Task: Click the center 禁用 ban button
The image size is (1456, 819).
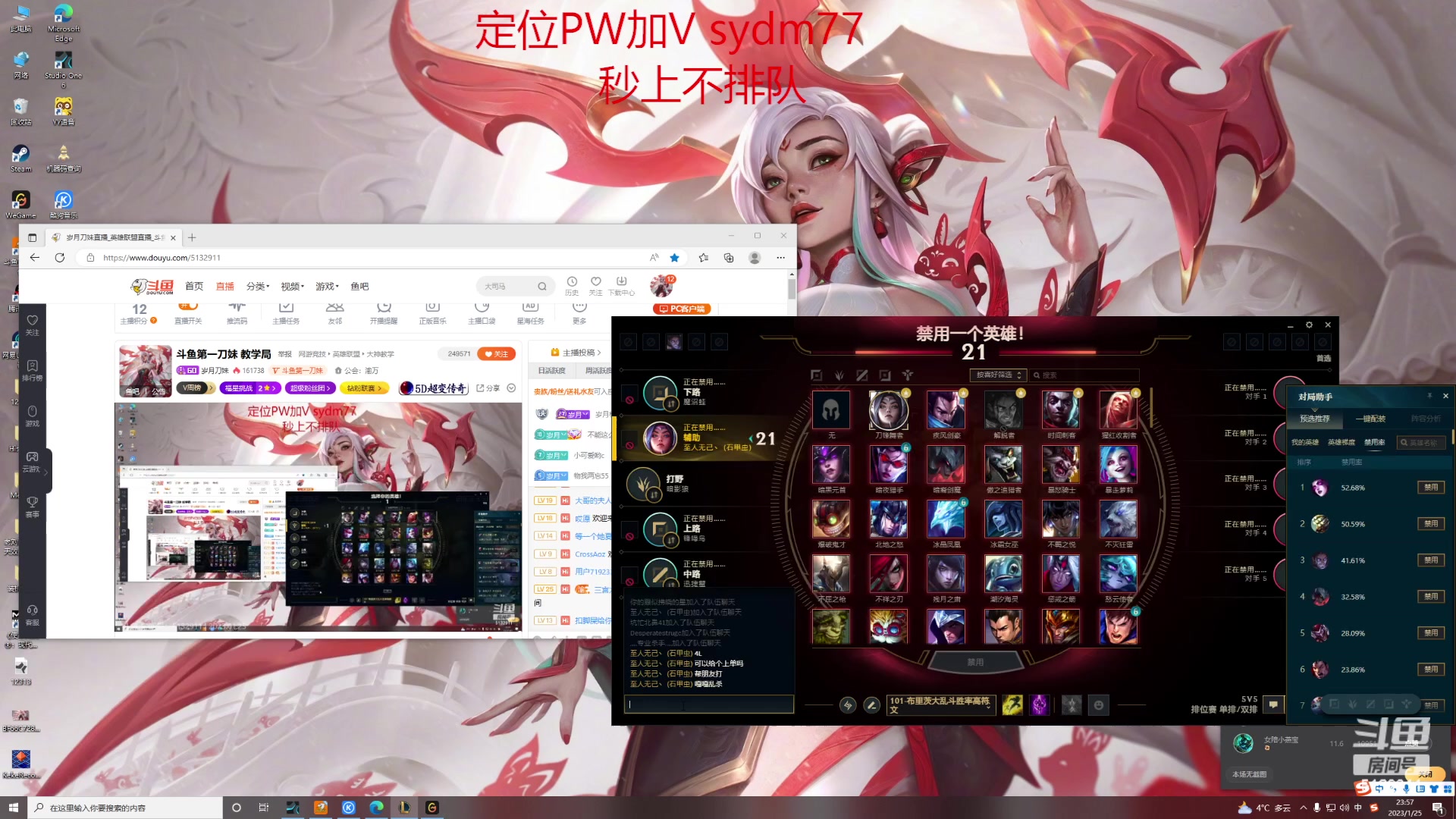Action: (975, 662)
